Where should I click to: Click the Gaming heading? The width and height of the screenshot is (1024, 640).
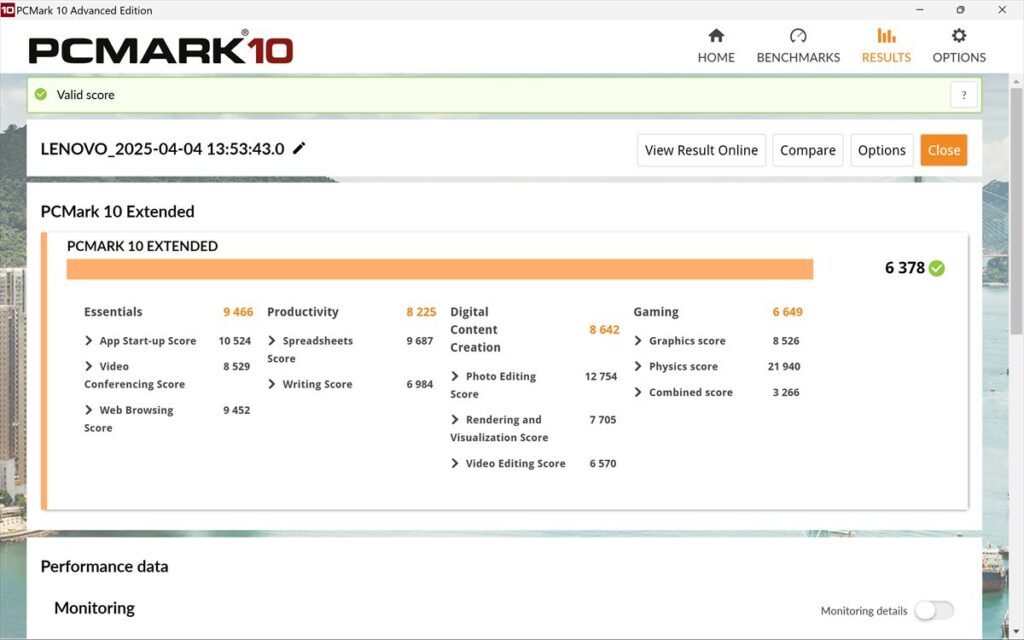656,312
